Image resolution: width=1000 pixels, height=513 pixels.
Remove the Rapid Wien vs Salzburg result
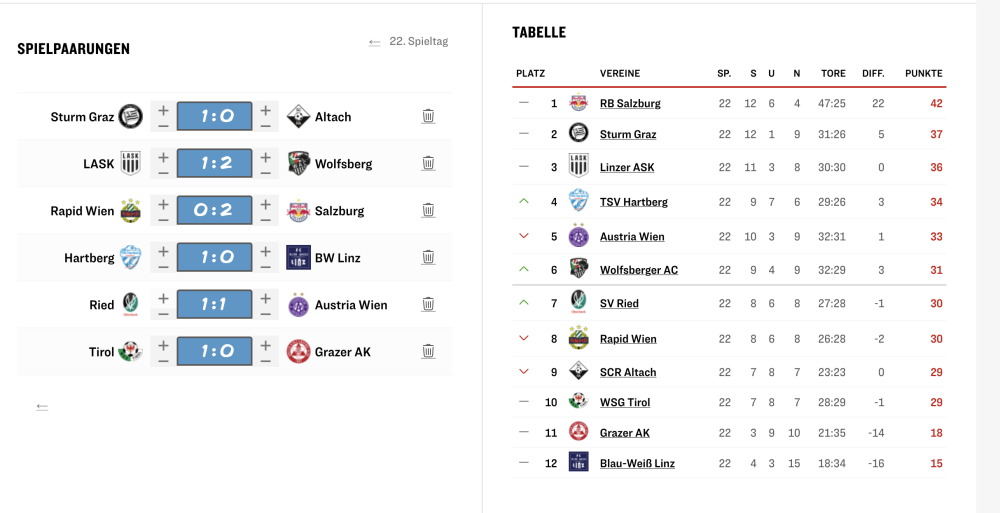pos(428,210)
